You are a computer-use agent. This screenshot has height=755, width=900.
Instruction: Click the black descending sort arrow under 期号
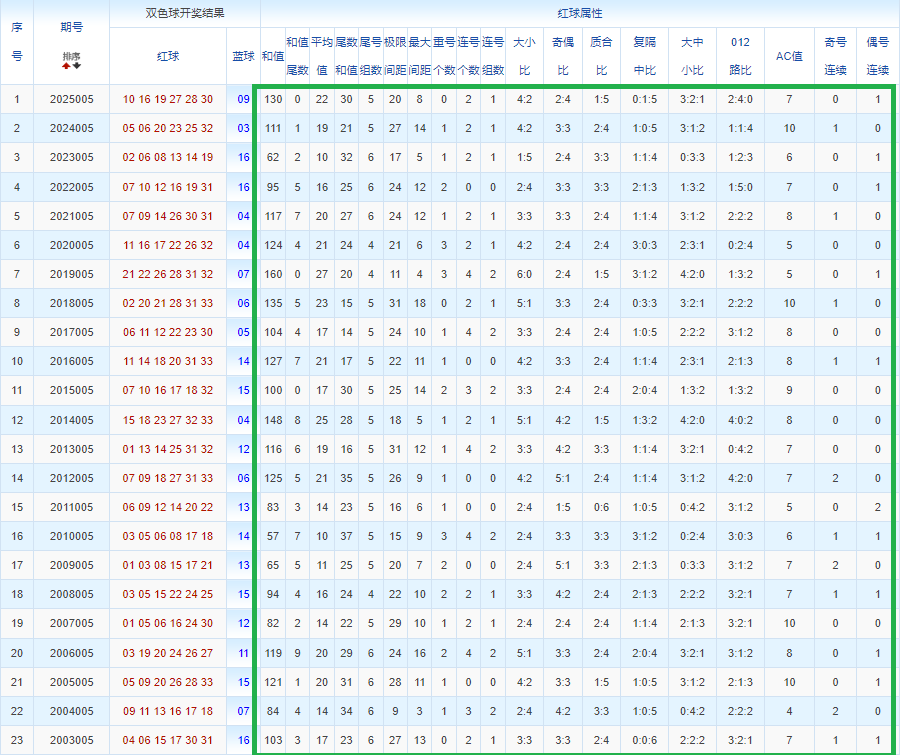coord(77,66)
